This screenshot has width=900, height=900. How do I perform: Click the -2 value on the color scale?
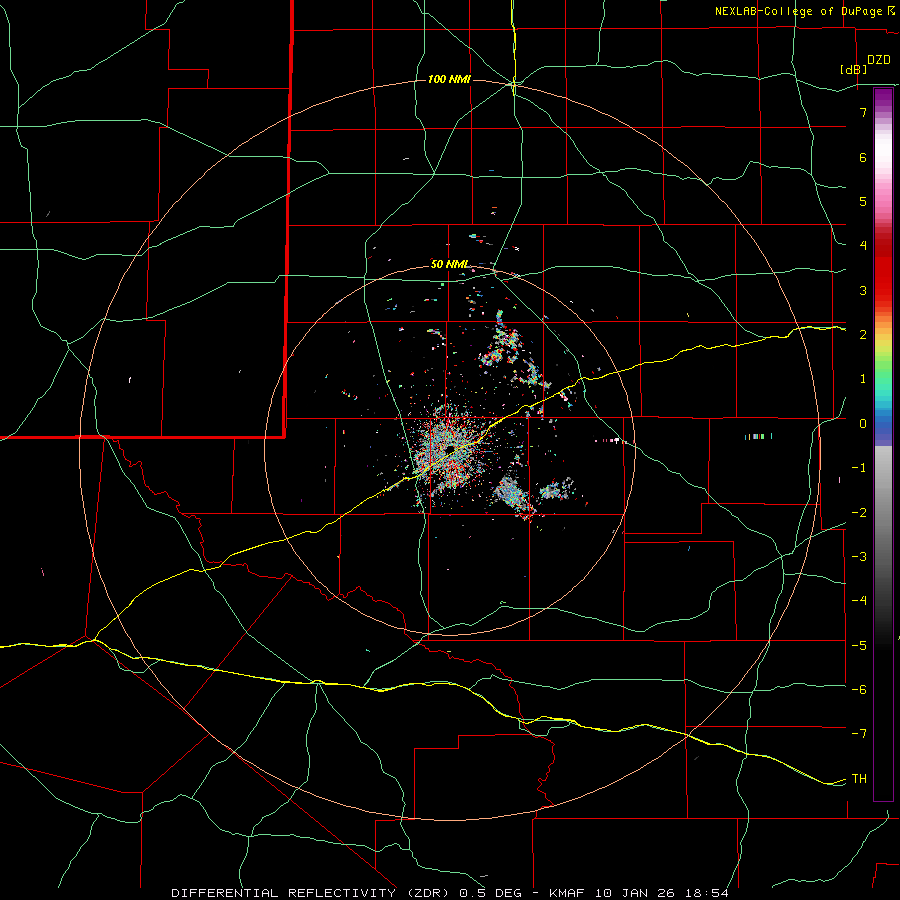(x=859, y=513)
